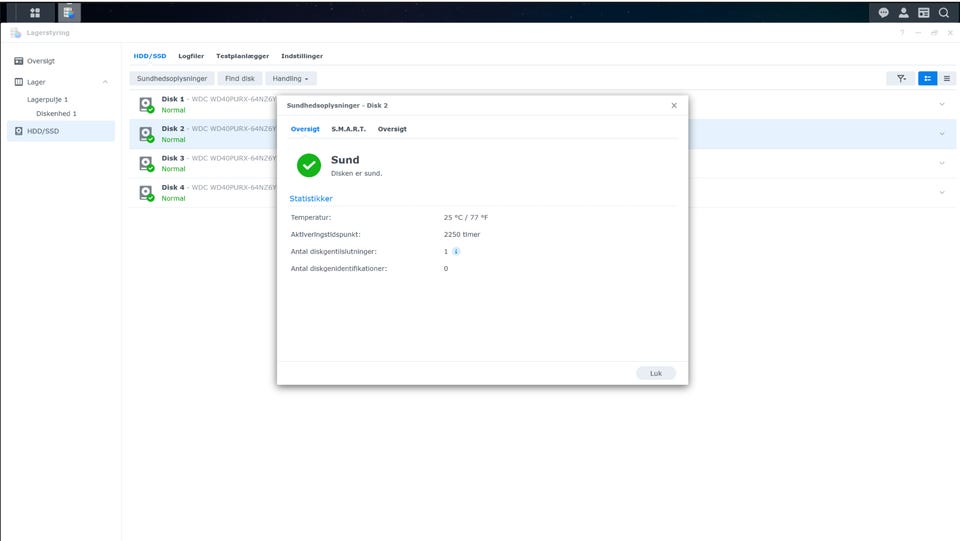Switch to the S.M.A.R.T. tab
The height and width of the screenshot is (541, 960).
tap(348, 129)
